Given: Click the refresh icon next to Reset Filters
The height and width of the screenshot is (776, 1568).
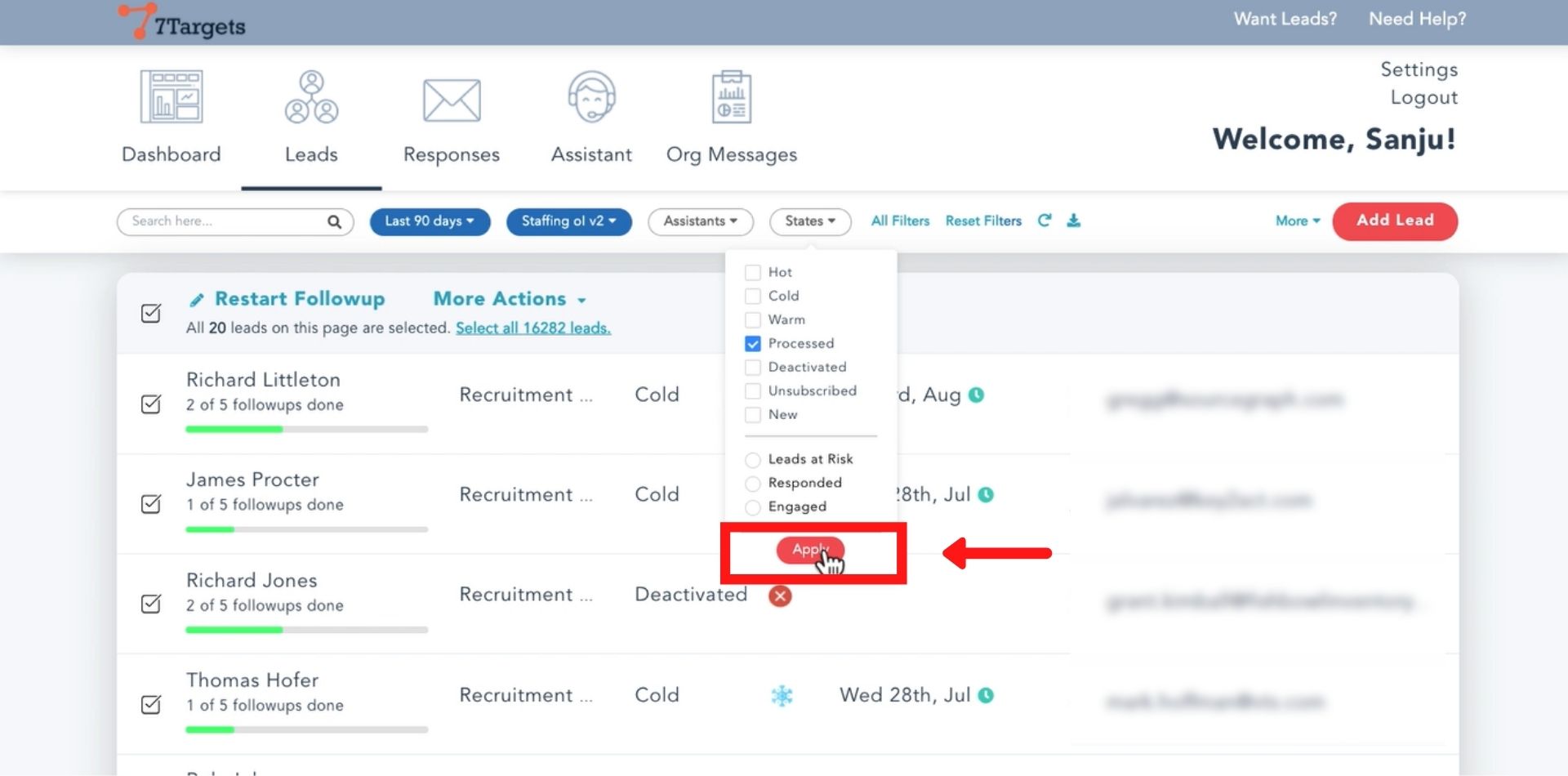Looking at the screenshot, I should (1045, 221).
